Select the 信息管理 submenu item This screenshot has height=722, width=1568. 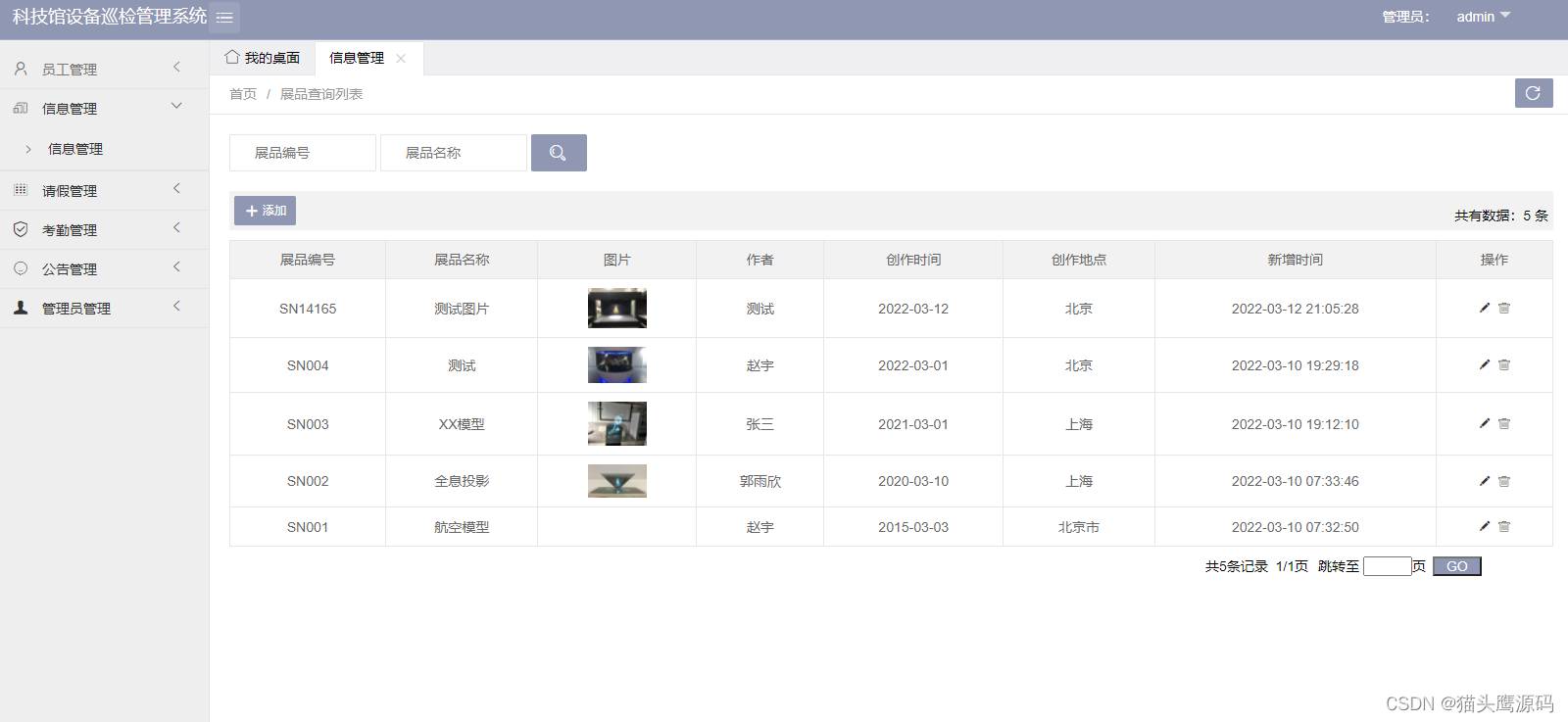click(75, 149)
